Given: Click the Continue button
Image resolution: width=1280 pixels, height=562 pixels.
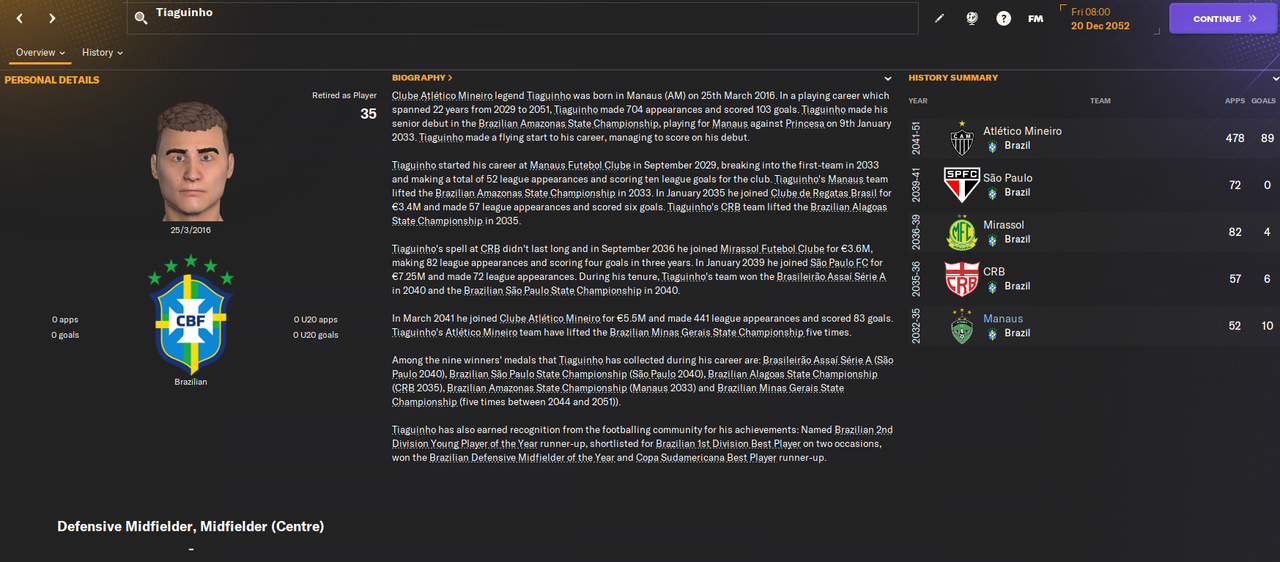Looking at the screenshot, I should point(1223,18).
